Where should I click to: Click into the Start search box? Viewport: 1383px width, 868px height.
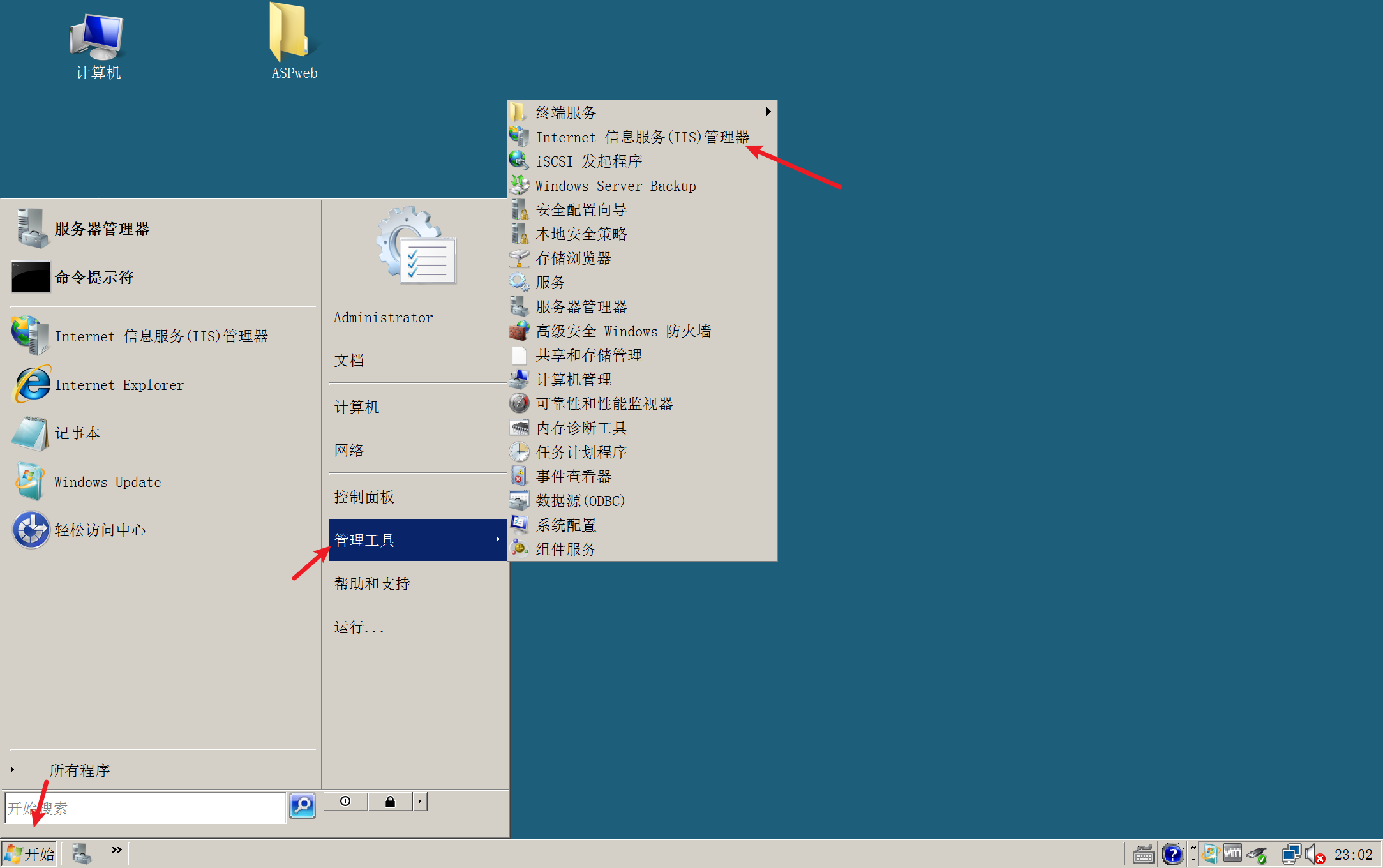click(x=145, y=808)
